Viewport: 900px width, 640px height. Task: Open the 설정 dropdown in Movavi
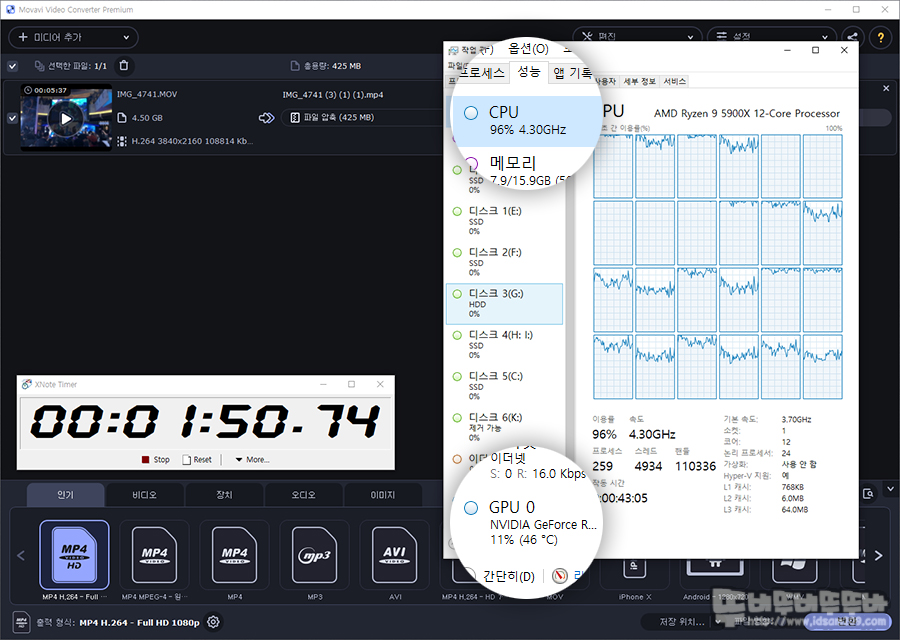coord(772,37)
